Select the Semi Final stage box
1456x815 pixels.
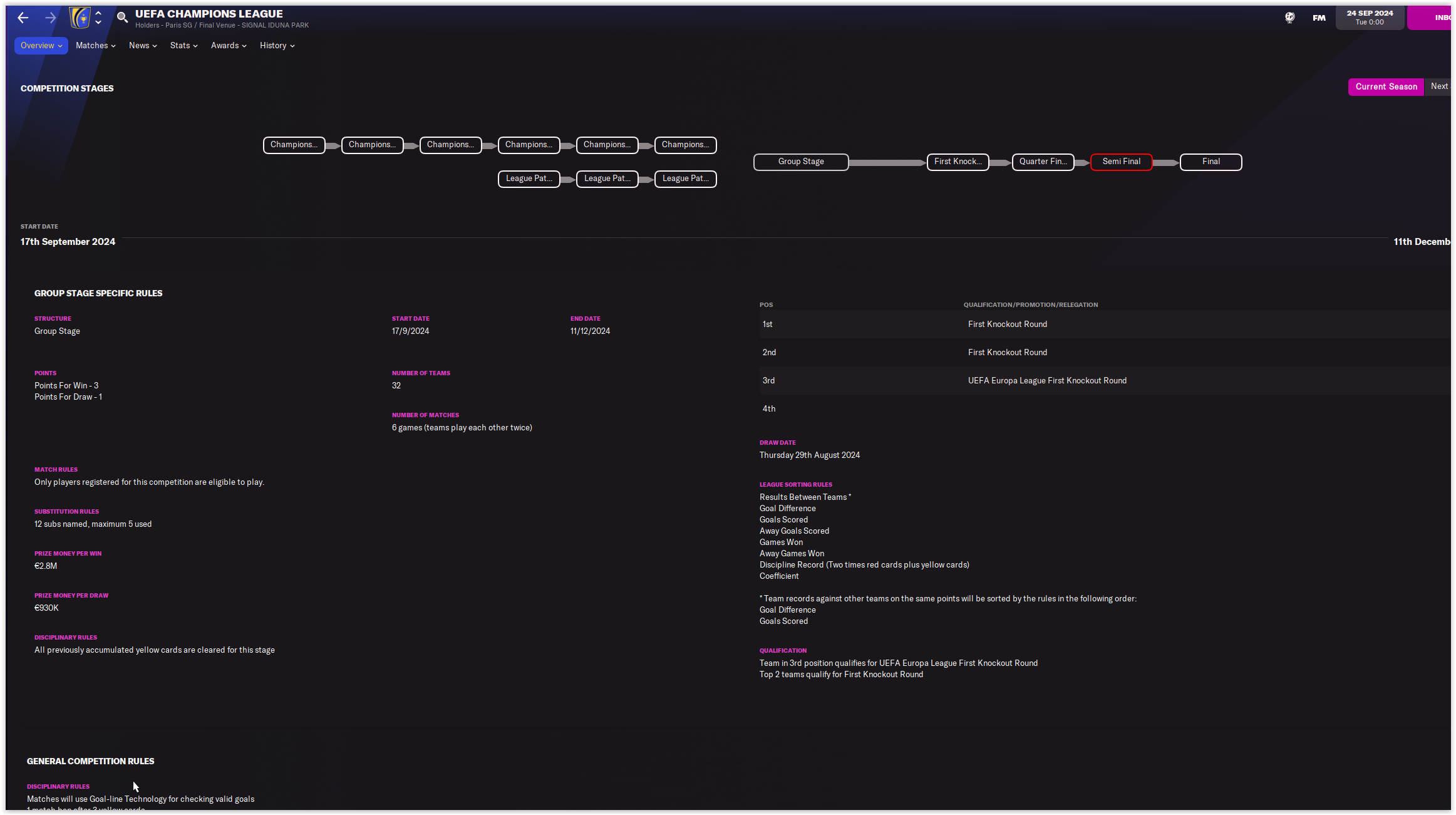point(1121,162)
